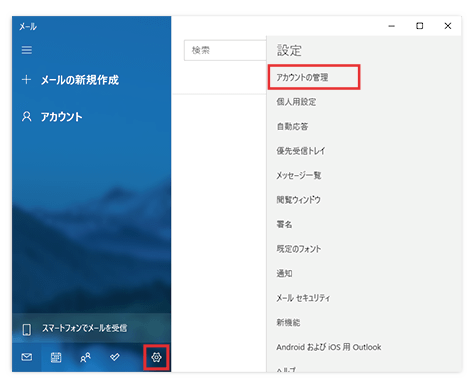Open settings gear icon
The height and width of the screenshot is (387, 472).
(x=156, y=357)
